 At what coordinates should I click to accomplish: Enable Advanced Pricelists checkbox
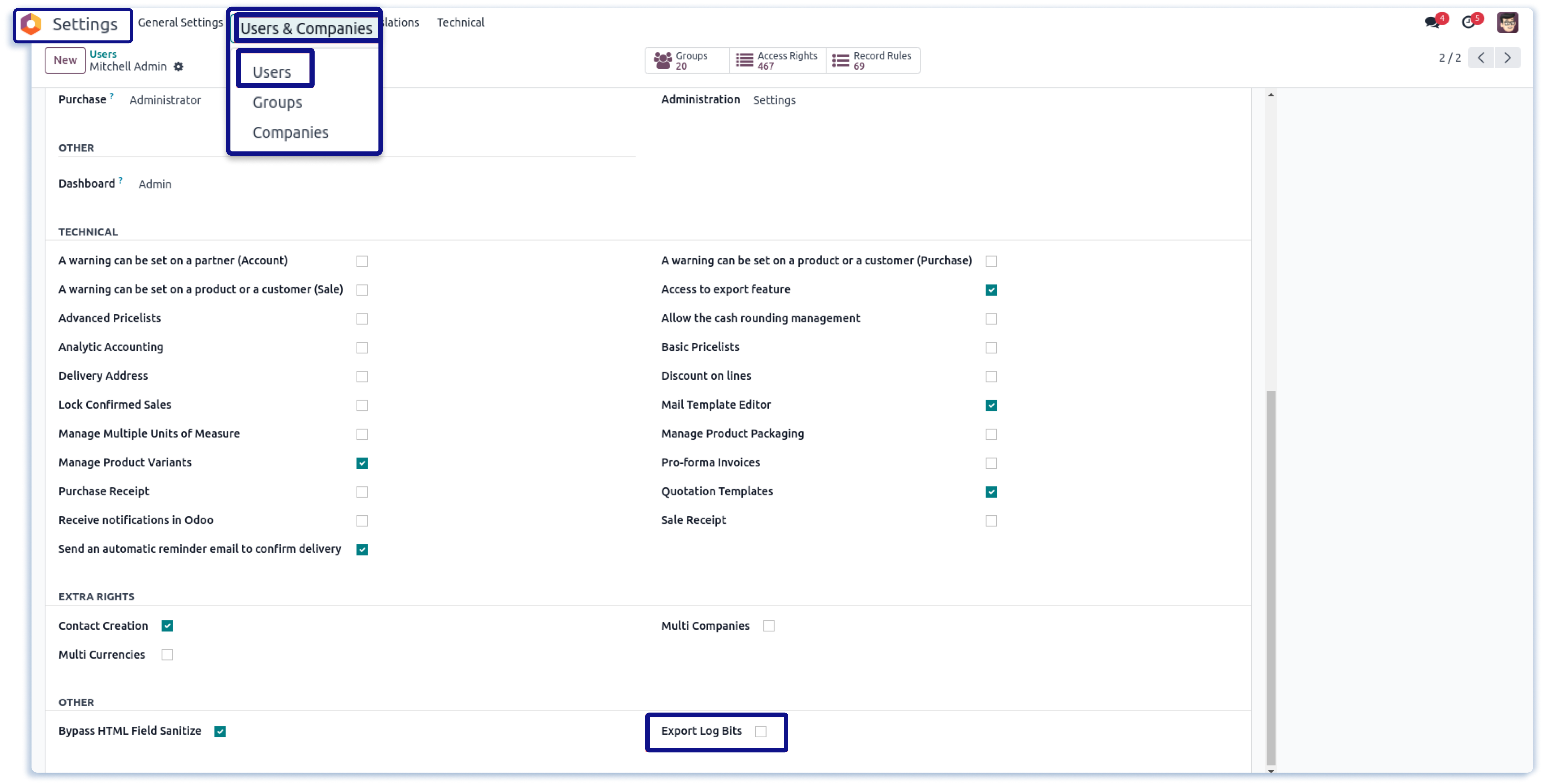(x=362, y=319)
